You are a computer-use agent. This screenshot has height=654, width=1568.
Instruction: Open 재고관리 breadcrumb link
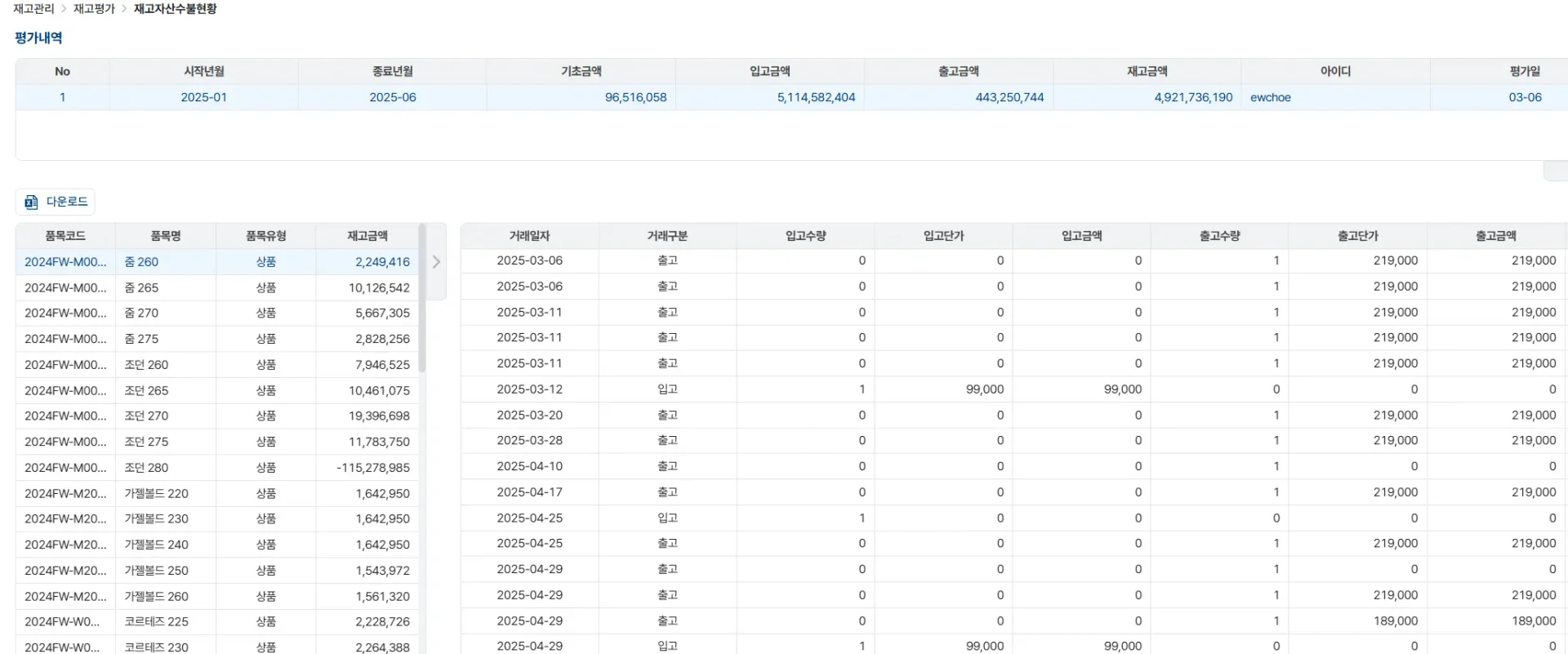(33, 9)
